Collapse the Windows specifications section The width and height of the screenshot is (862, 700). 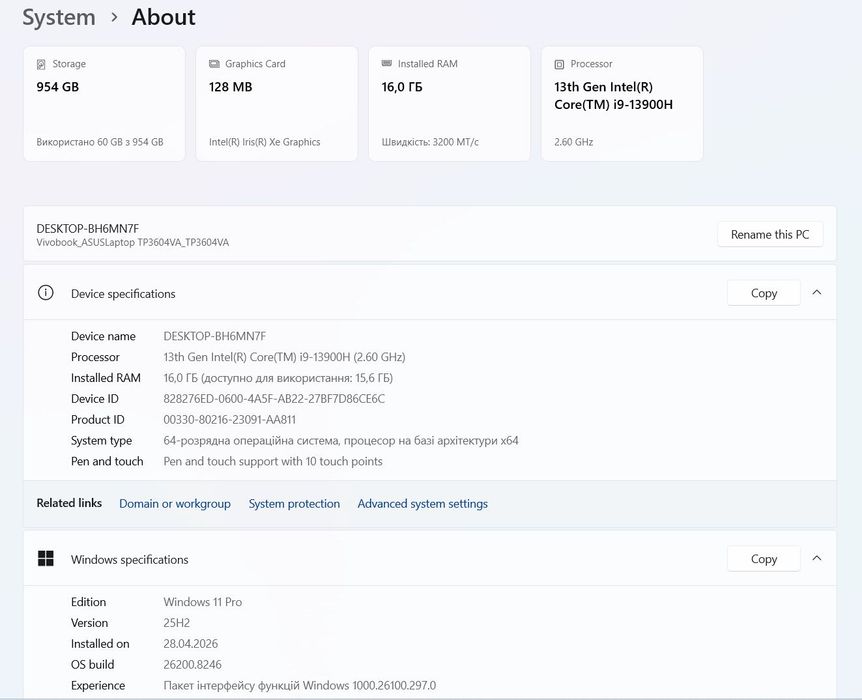pos(817,558)
